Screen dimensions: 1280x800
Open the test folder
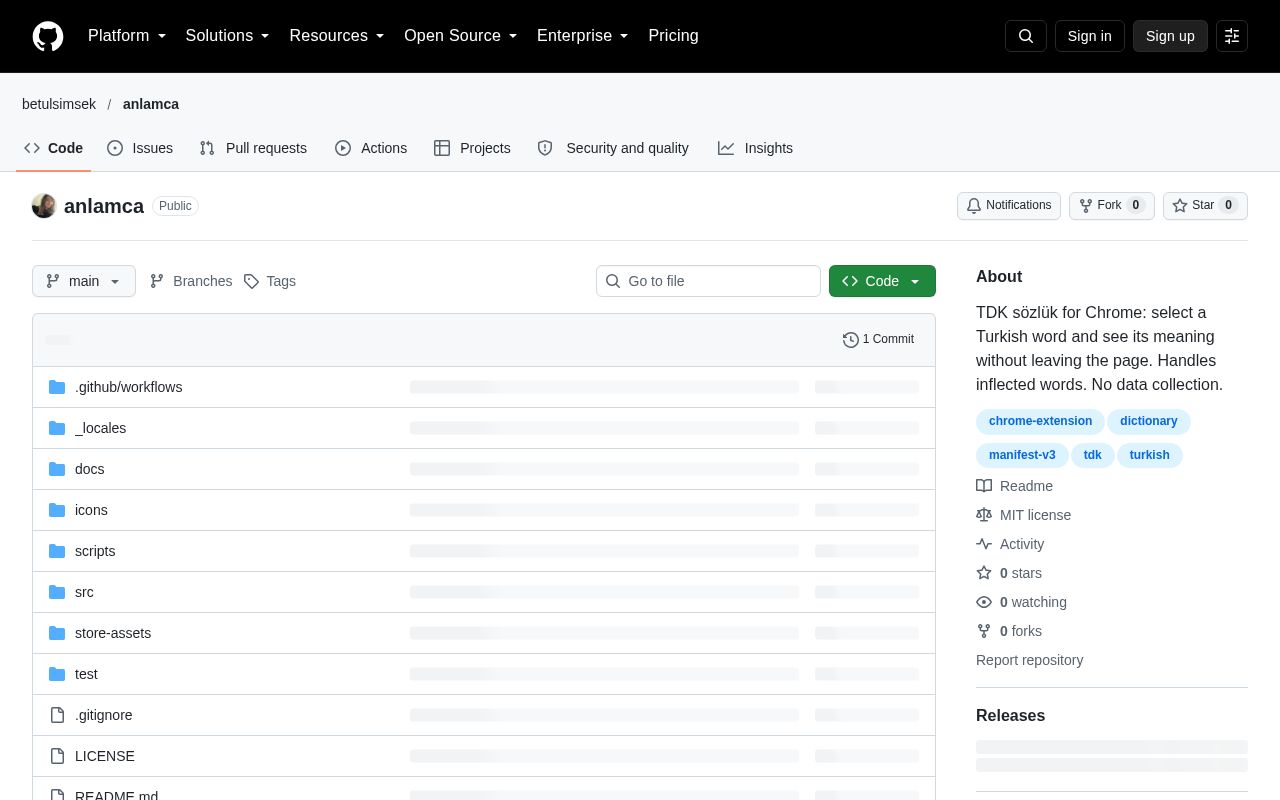tap(86, 674)
